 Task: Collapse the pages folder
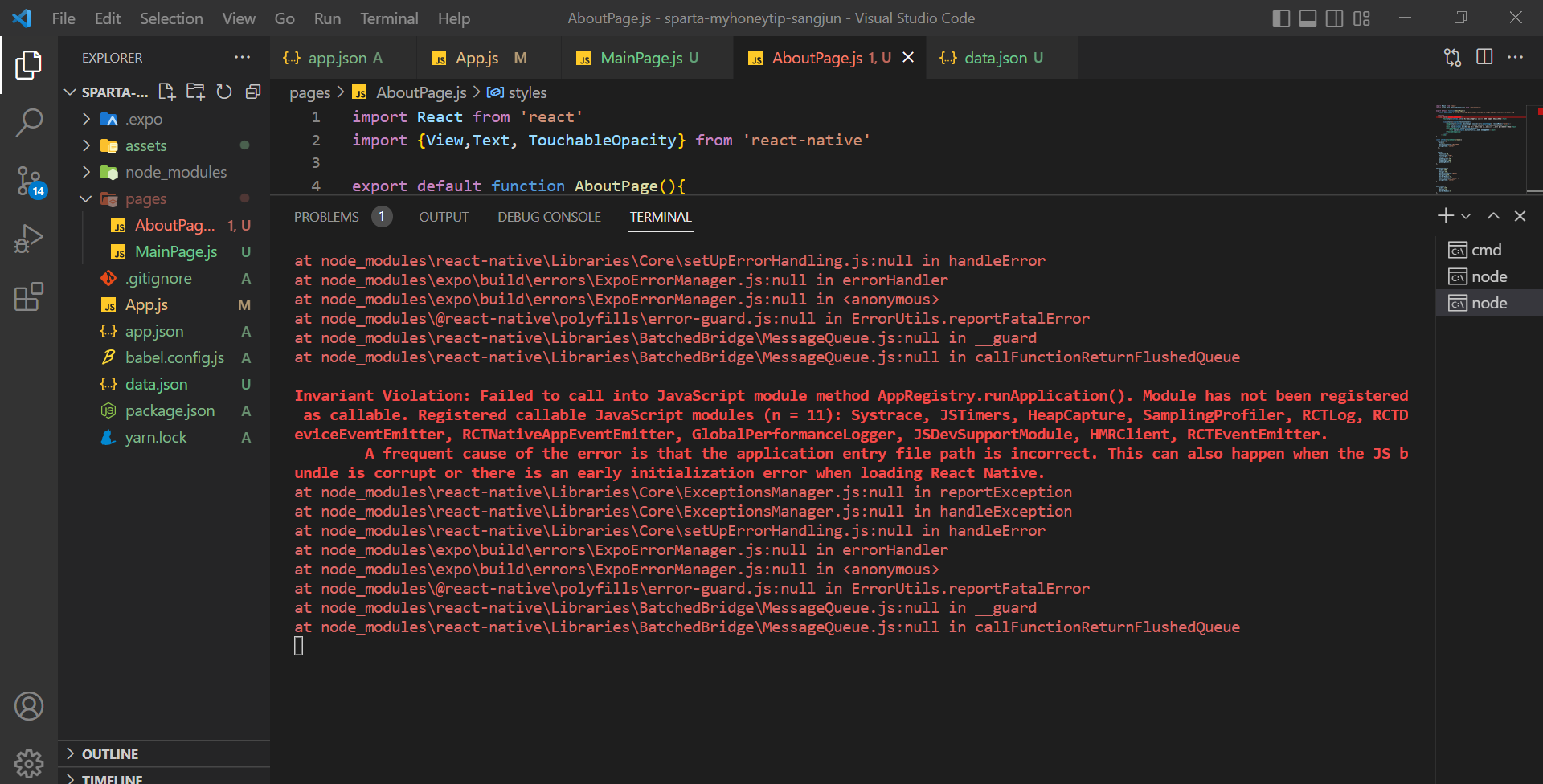click(x=87, y=199)
